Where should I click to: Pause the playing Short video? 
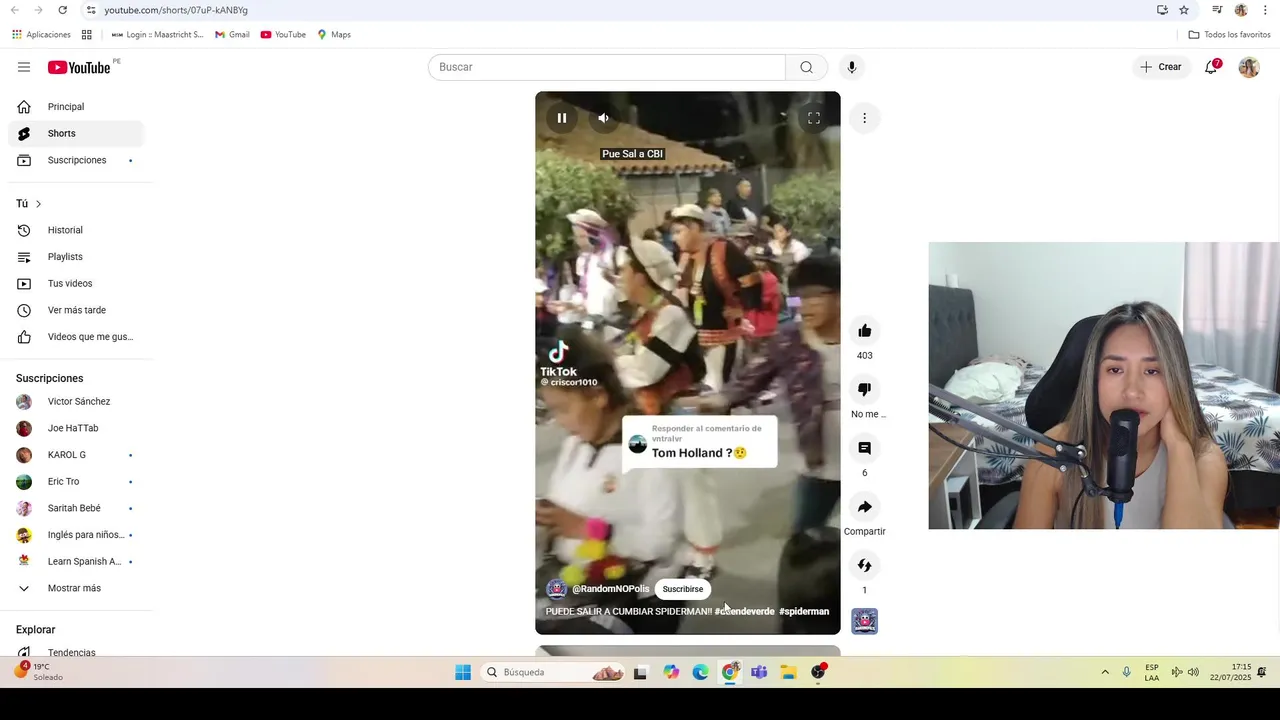562,118
